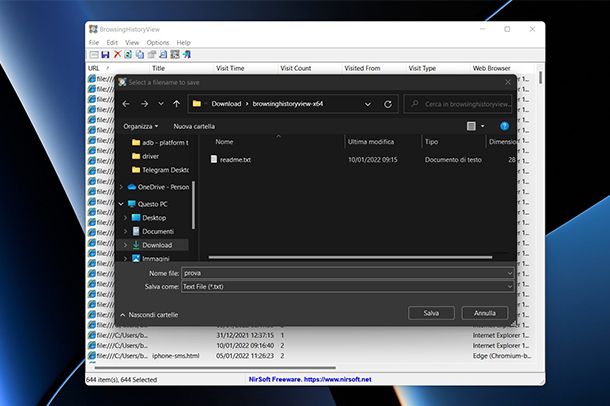610x406 pixels.
Task: Click the Advanced Options toolbar icon
Action: pos(175,54)
